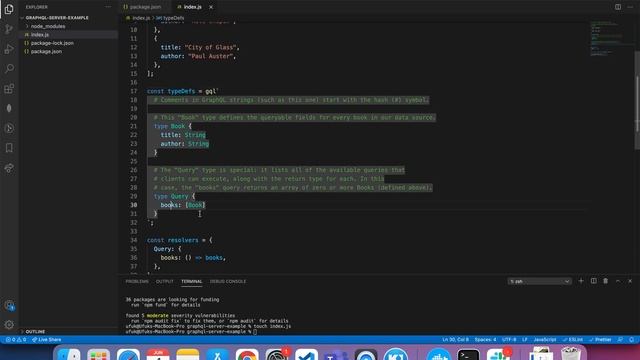640x360 pixels.
Task: Open the terminal shell selector dropdown
Action: [539, 281]
